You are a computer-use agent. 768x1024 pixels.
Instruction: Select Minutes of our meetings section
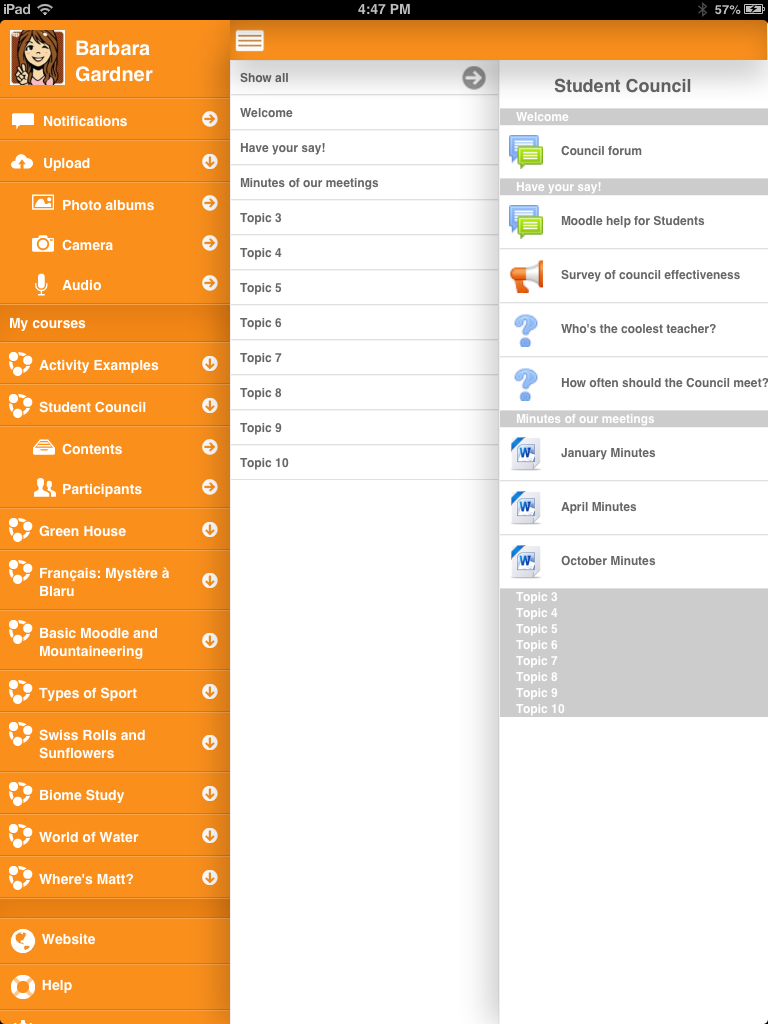point(364,183)
